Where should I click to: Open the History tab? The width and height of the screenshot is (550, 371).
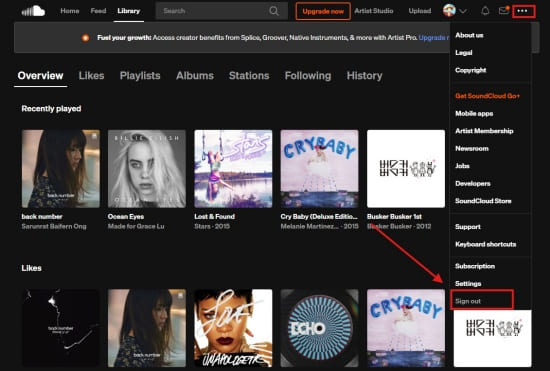tap(364, 76)
